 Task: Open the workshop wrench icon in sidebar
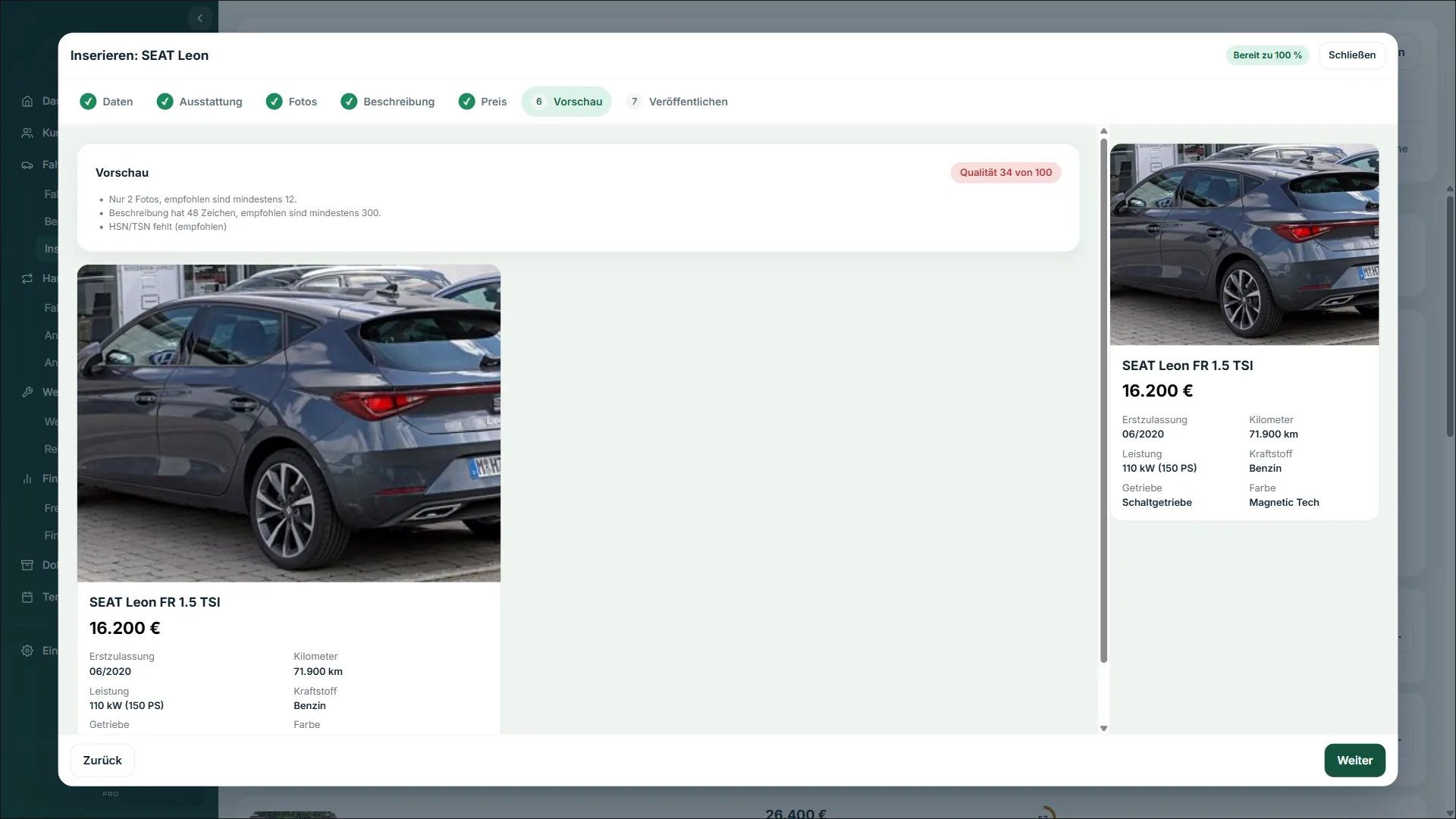[27, 392]
